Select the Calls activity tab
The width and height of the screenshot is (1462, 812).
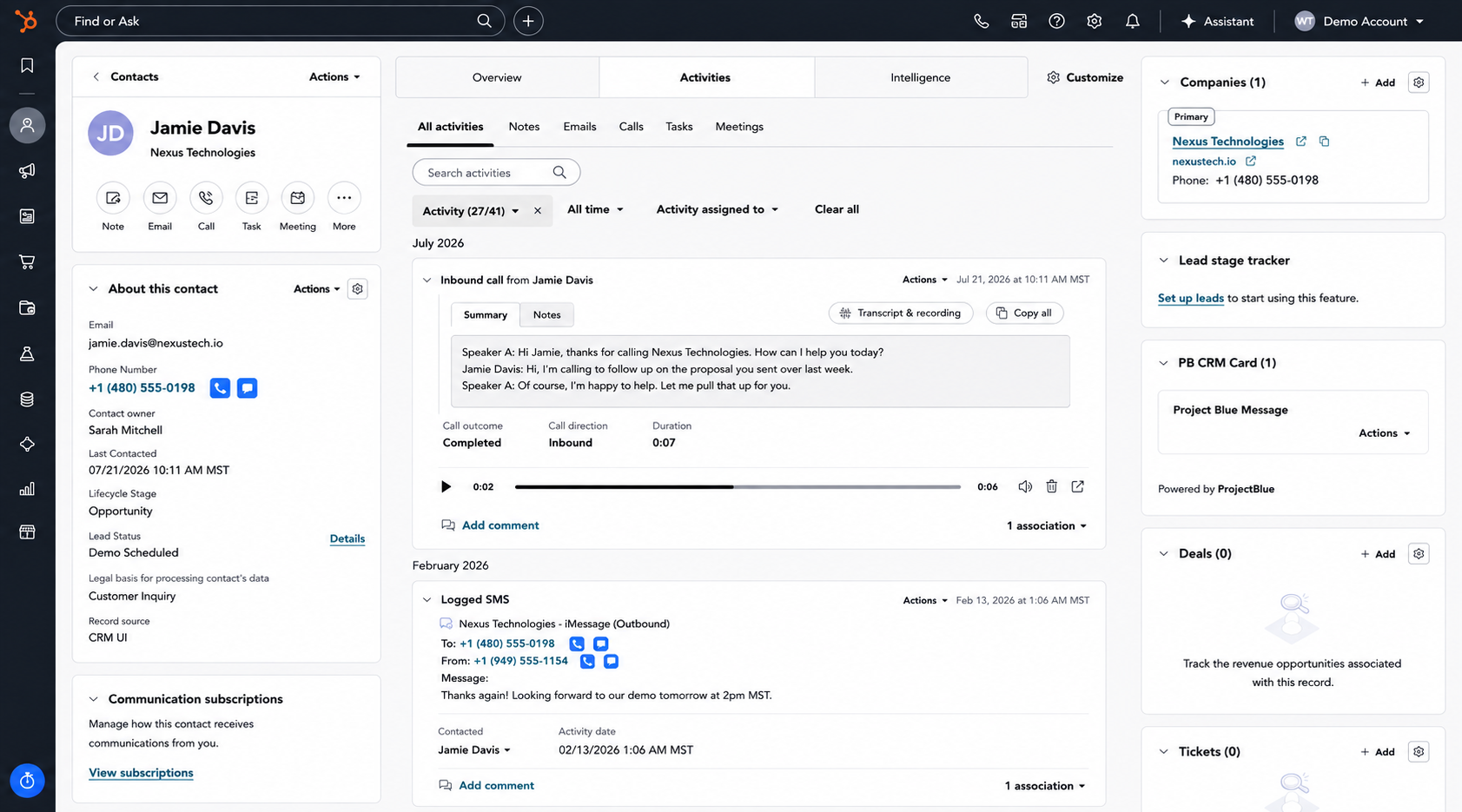coord(632,127)
